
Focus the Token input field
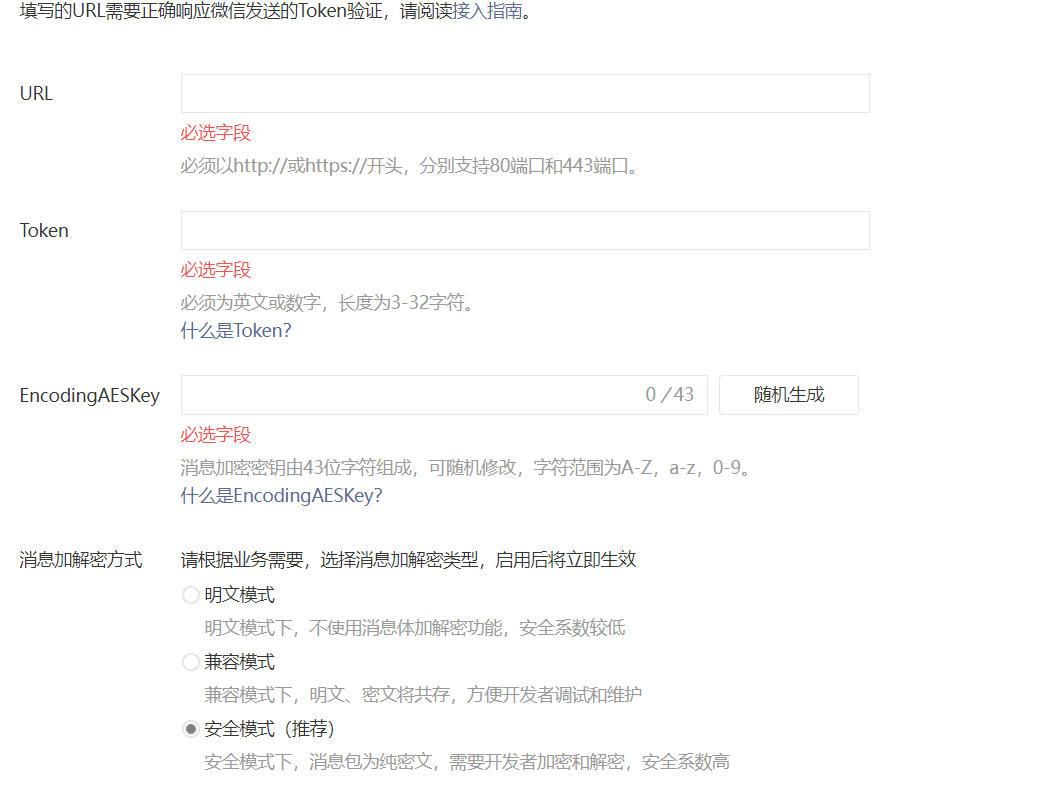click(525, 230)
